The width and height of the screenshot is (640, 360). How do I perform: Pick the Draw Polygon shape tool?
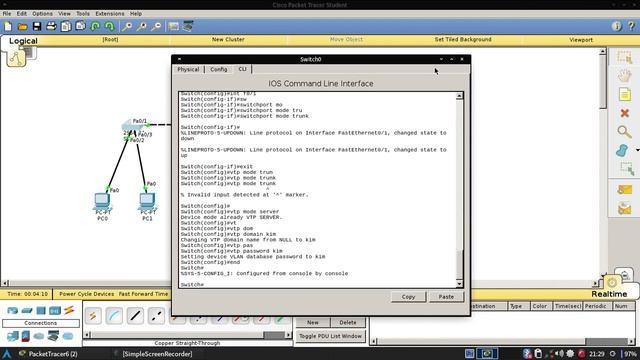tap(622, 150)
